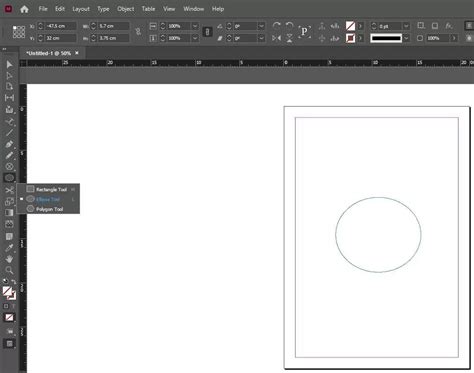Select the Content Collector tool

click(9, 109)
